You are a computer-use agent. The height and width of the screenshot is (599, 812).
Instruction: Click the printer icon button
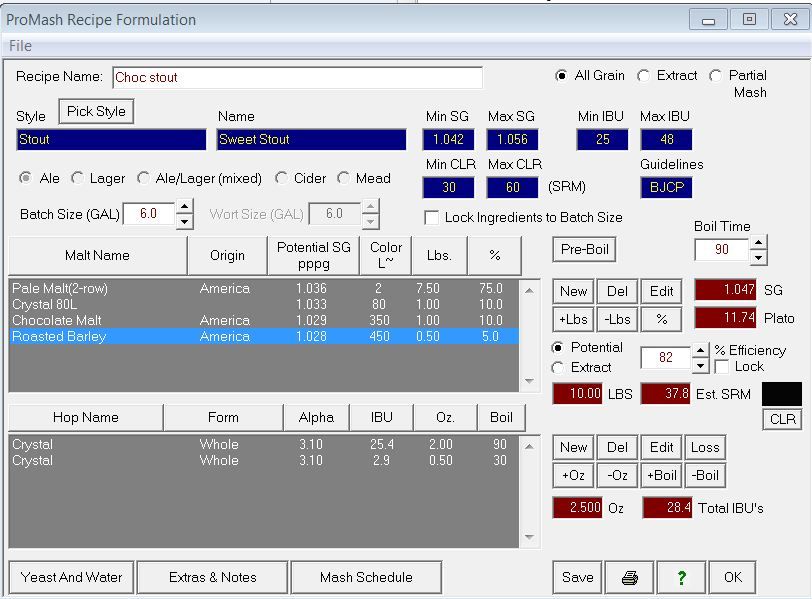click(629, 577)
